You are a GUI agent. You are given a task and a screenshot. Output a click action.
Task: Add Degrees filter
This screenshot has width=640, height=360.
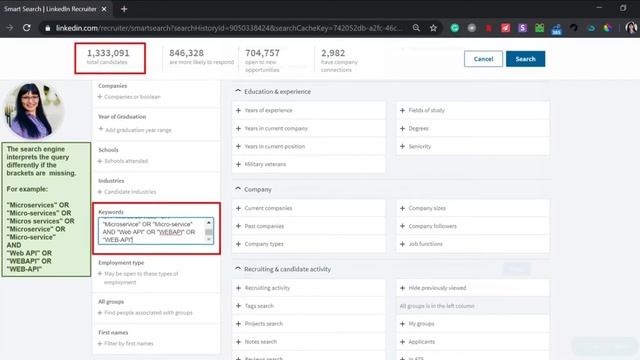pyautogui.click(x=473, y=128)
